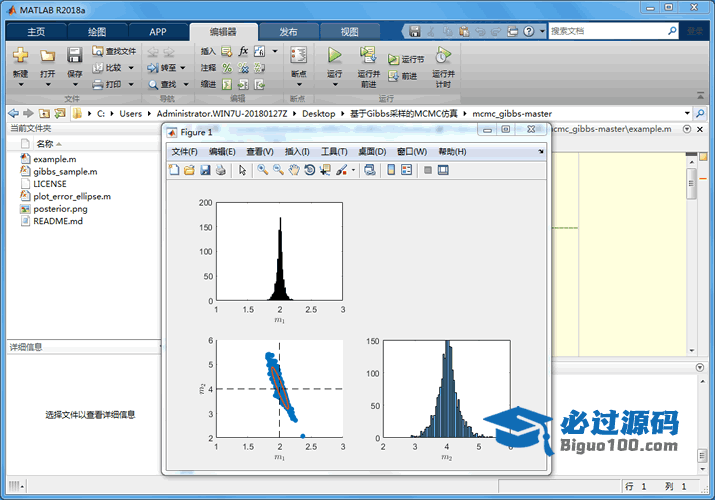Screen dimensions: 715x500
Task: Open the Brush tool color dropdown in Figure 1
Action: tap(353, 170)
